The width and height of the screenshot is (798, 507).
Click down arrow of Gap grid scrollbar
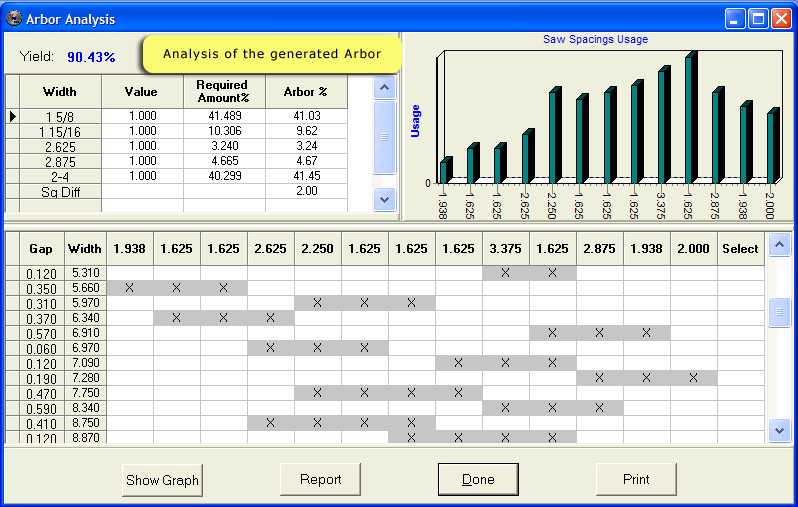(780, 430)
